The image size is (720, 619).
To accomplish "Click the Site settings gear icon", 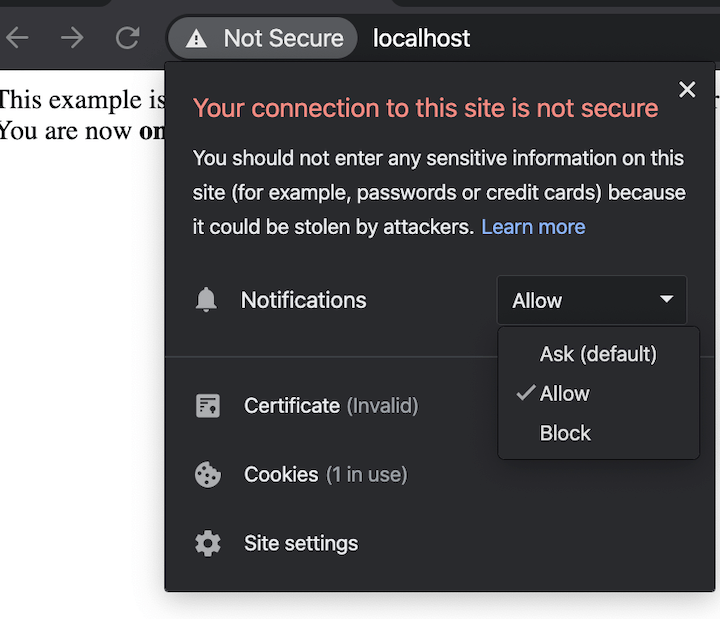I will (208, 544).
